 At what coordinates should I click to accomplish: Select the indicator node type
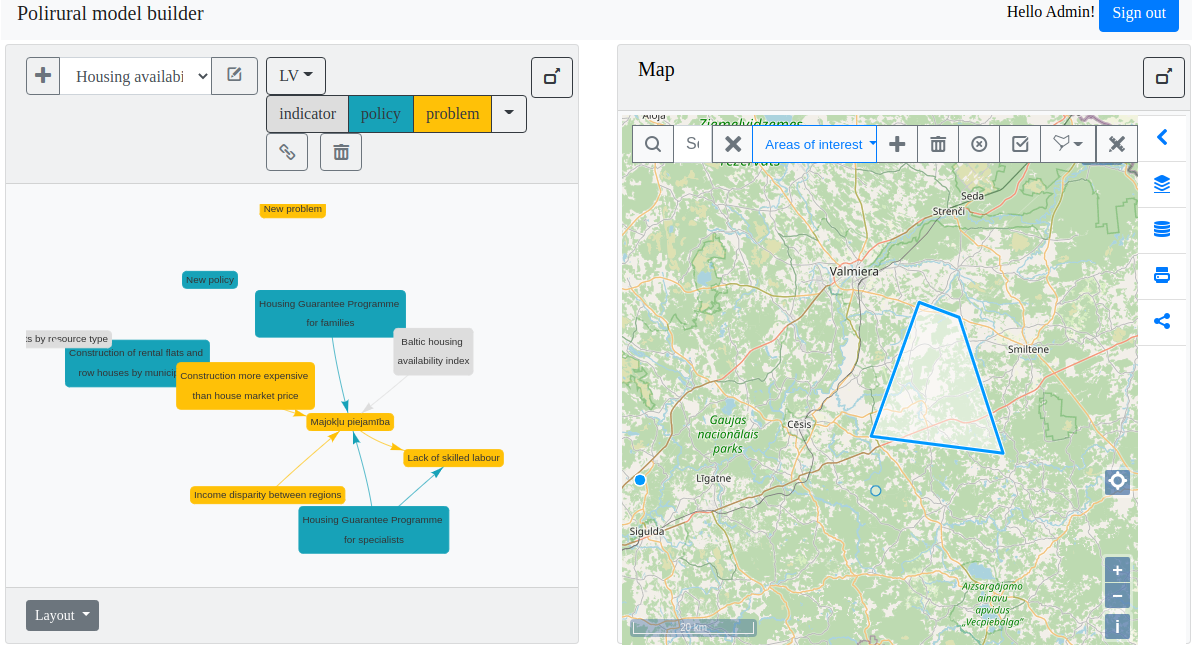click(x=307, y=113)
